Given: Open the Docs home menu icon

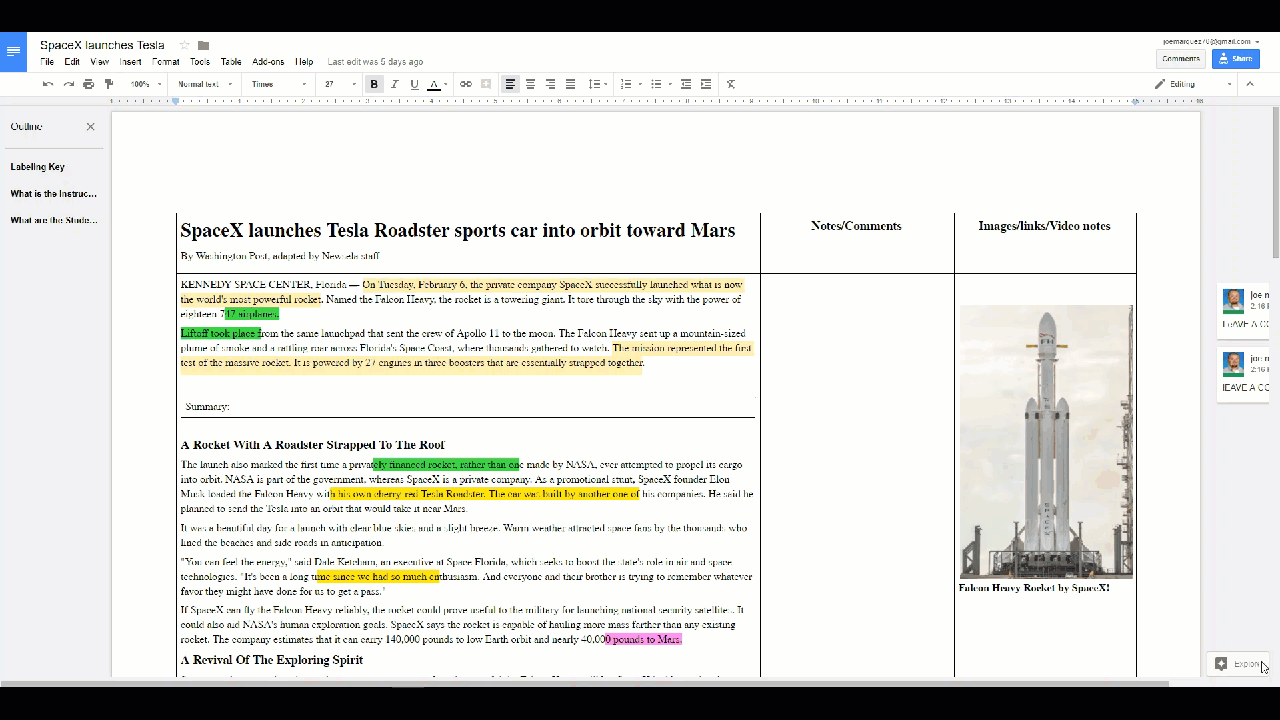Looking at the screenshot, I should click(x=13, y=51).
